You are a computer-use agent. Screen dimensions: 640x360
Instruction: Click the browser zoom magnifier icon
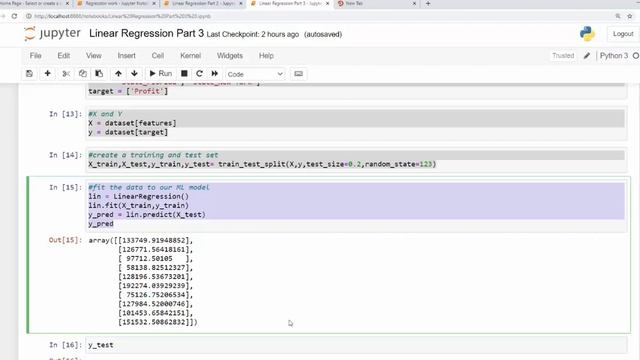(618, 16)
